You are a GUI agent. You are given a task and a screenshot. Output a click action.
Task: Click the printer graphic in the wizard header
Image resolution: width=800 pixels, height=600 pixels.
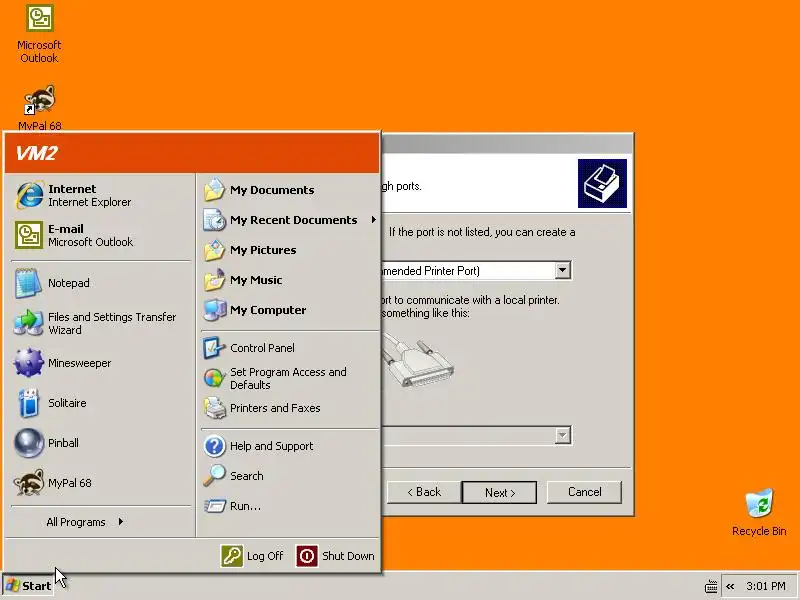[x=602, y=184]
